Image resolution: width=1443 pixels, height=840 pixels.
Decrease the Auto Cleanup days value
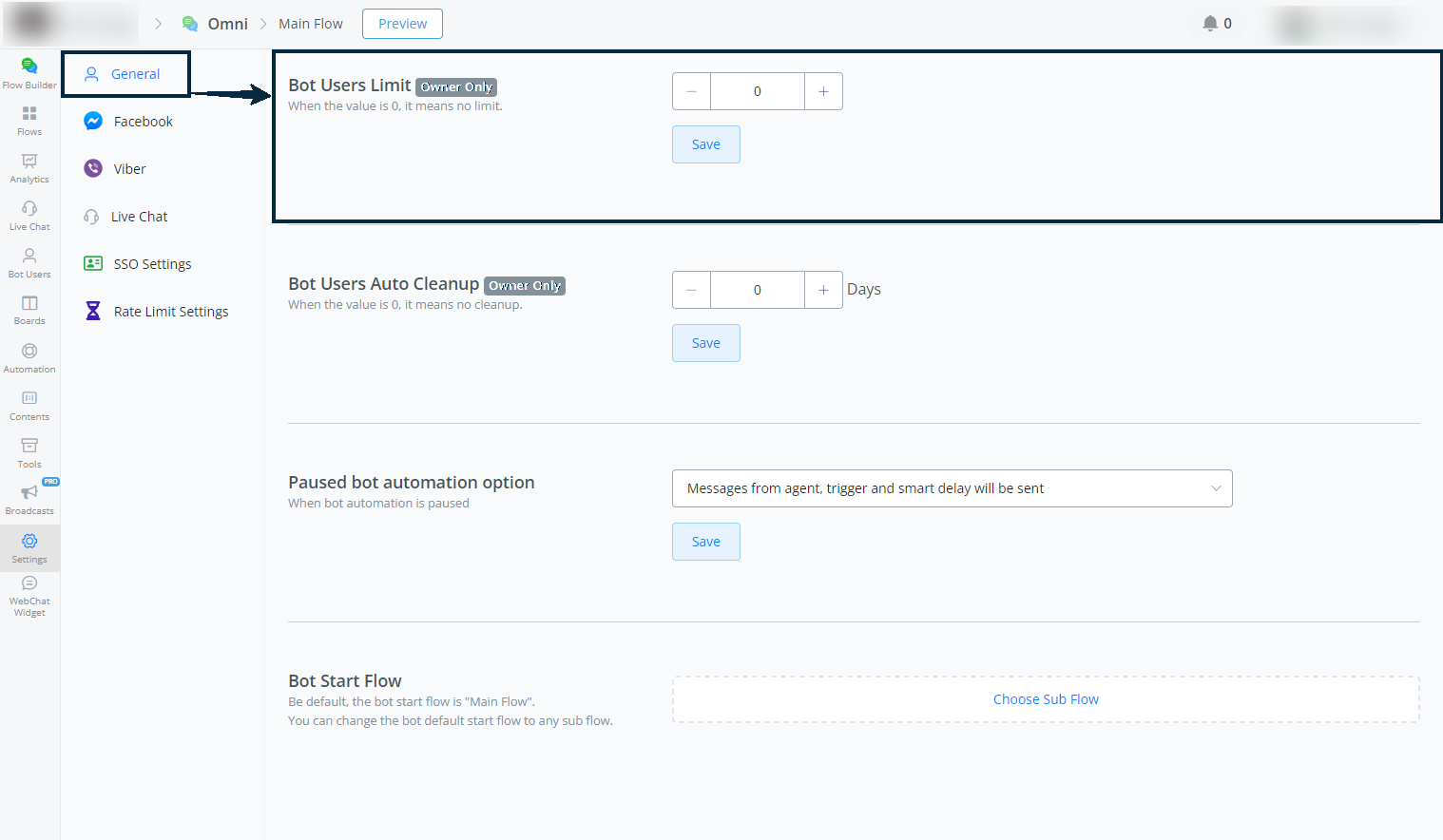click(x=691, y=290)
